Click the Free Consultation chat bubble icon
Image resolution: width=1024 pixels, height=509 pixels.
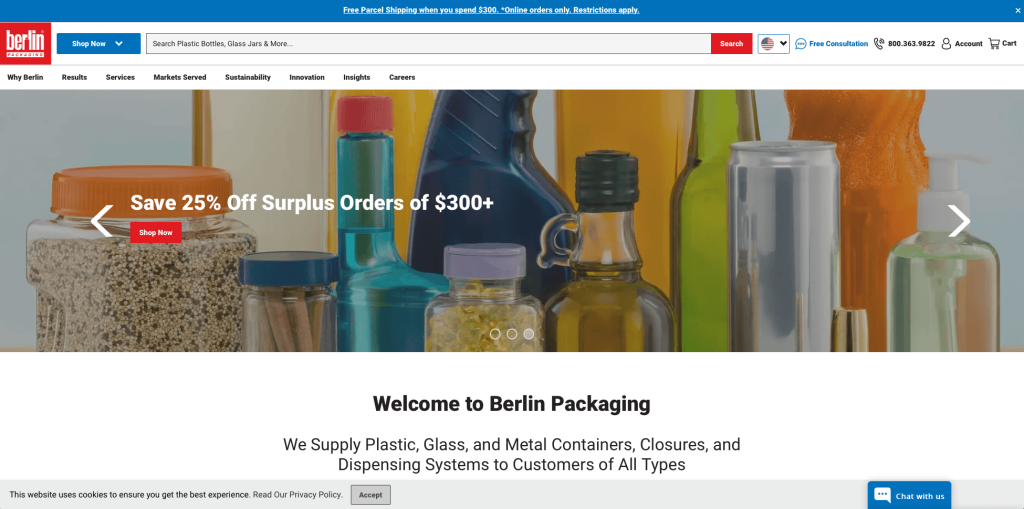point(801,44)
